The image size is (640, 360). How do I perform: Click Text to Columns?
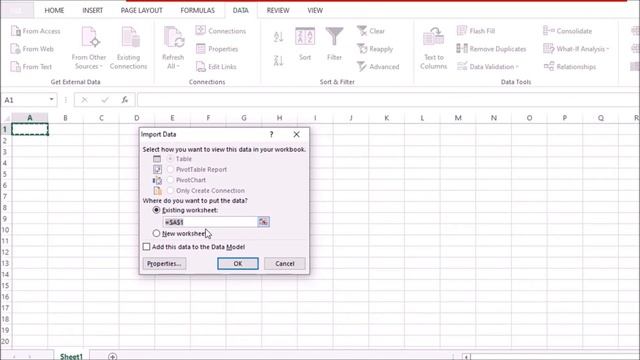point(433,48)
